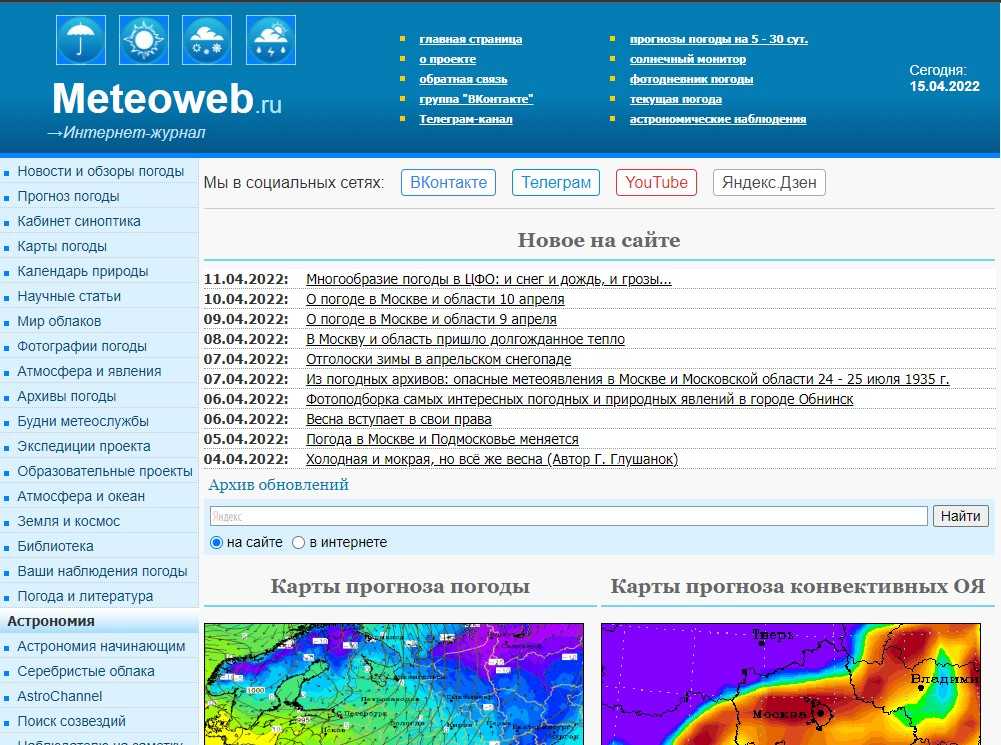This screenshot has width=1001, height=745.
Task: Open the weather forecast map thumbnail
Action: [x=394, y=684]
